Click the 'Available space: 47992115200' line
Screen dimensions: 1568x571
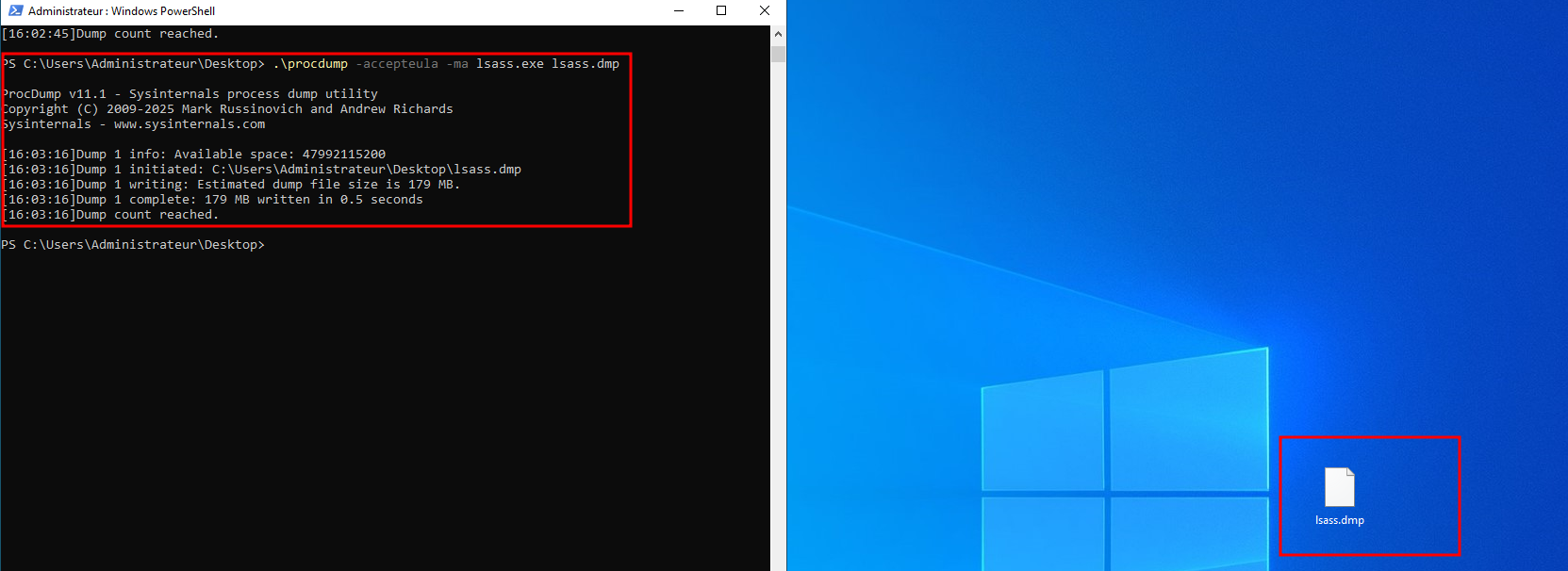[193, 155]
